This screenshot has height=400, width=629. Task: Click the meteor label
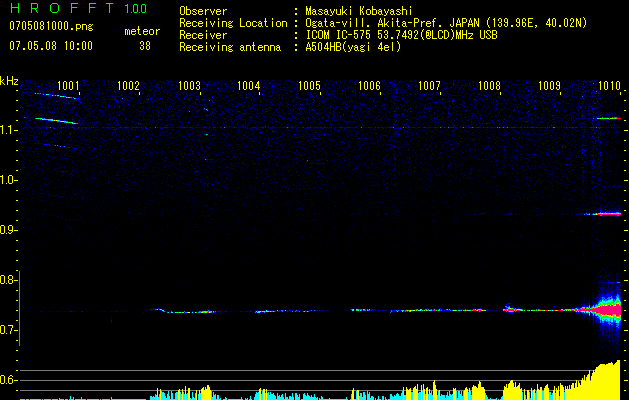click(x=142, y=31)
